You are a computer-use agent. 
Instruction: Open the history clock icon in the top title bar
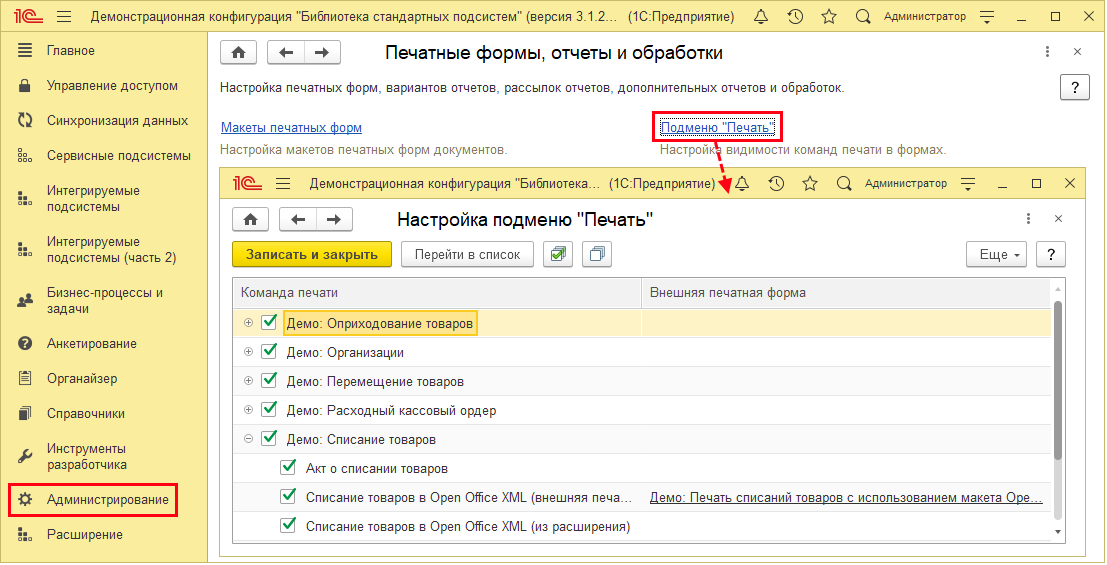coord(794,17)
